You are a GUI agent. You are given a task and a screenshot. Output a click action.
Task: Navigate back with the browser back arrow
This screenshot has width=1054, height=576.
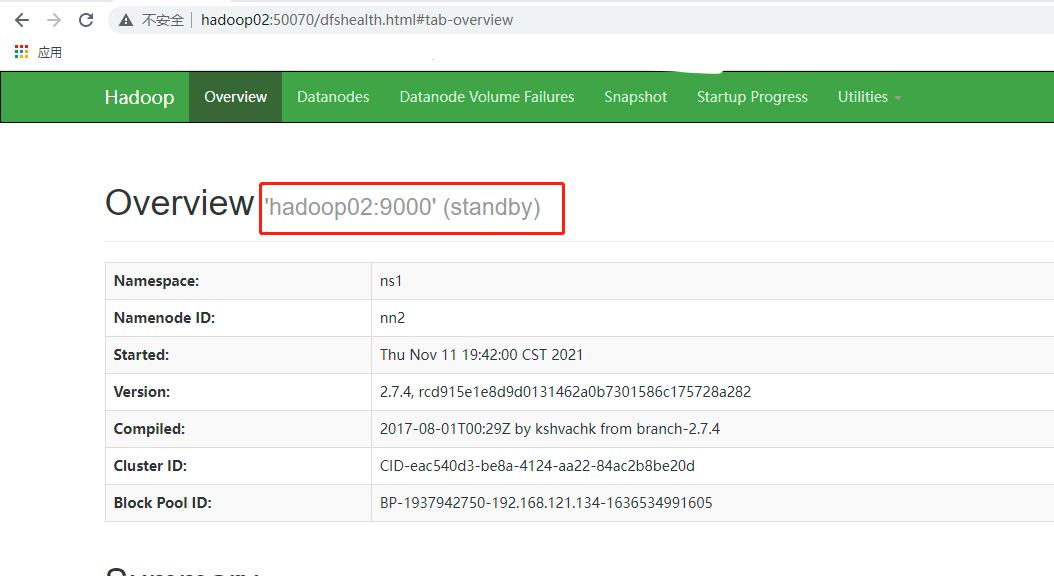click(x=22, y=19)
